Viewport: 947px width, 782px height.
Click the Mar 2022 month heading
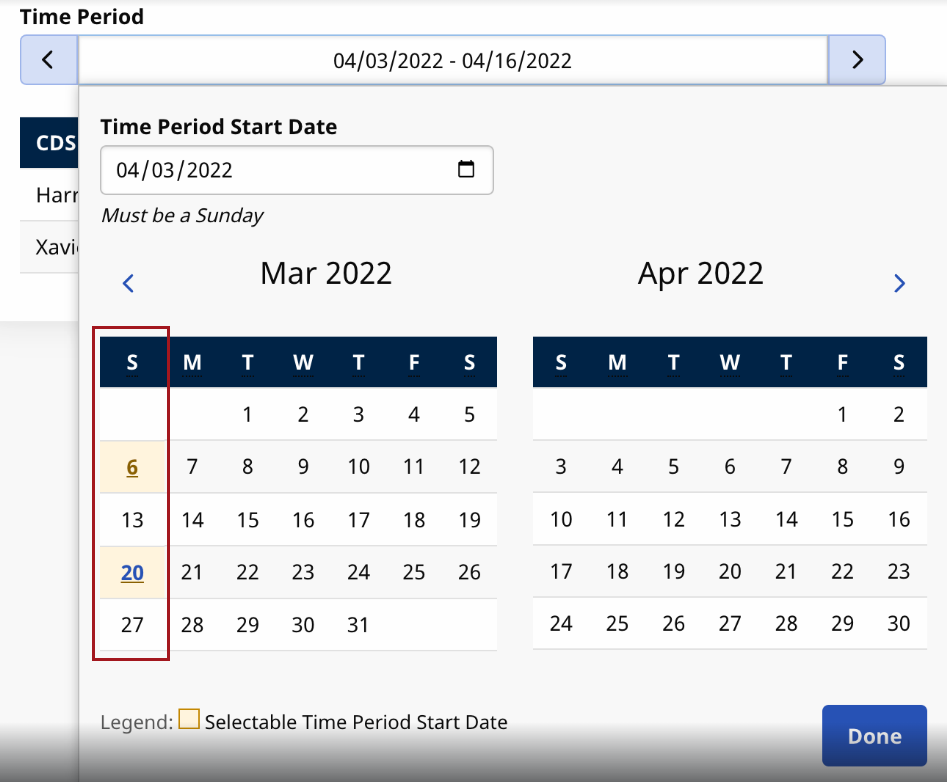point(326,274)
